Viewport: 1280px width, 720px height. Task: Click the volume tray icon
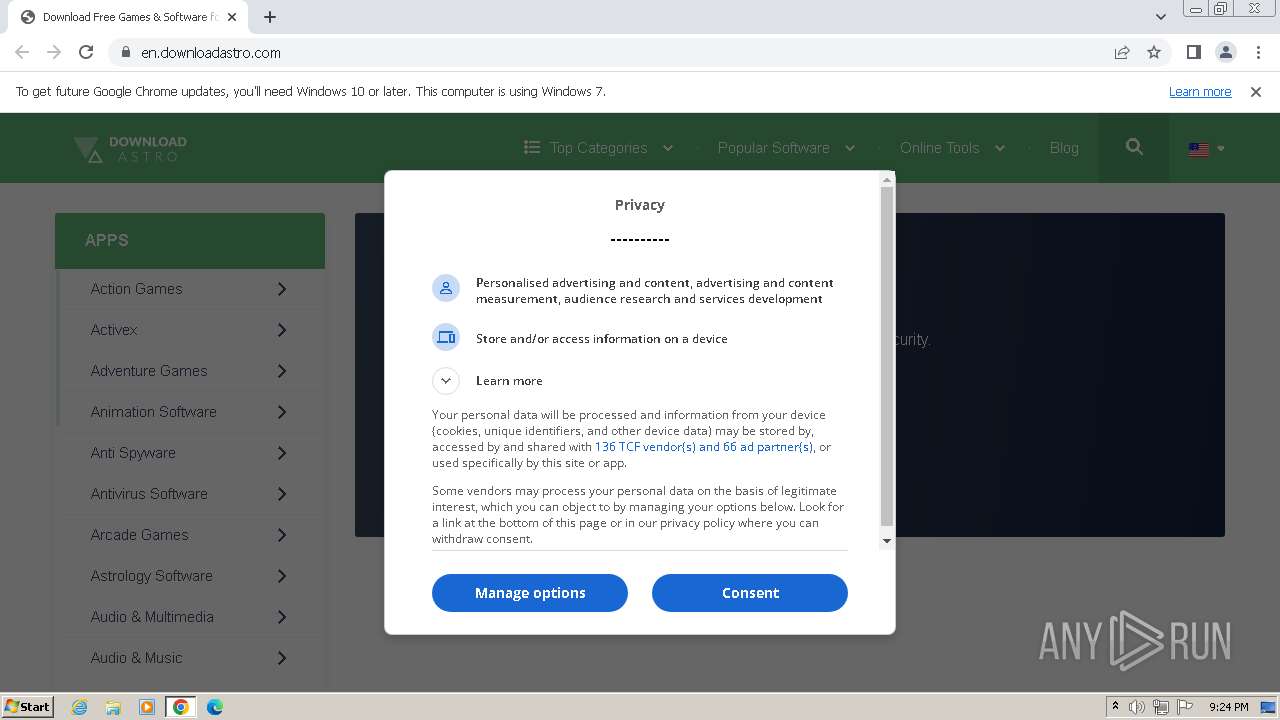point(1137,707)
